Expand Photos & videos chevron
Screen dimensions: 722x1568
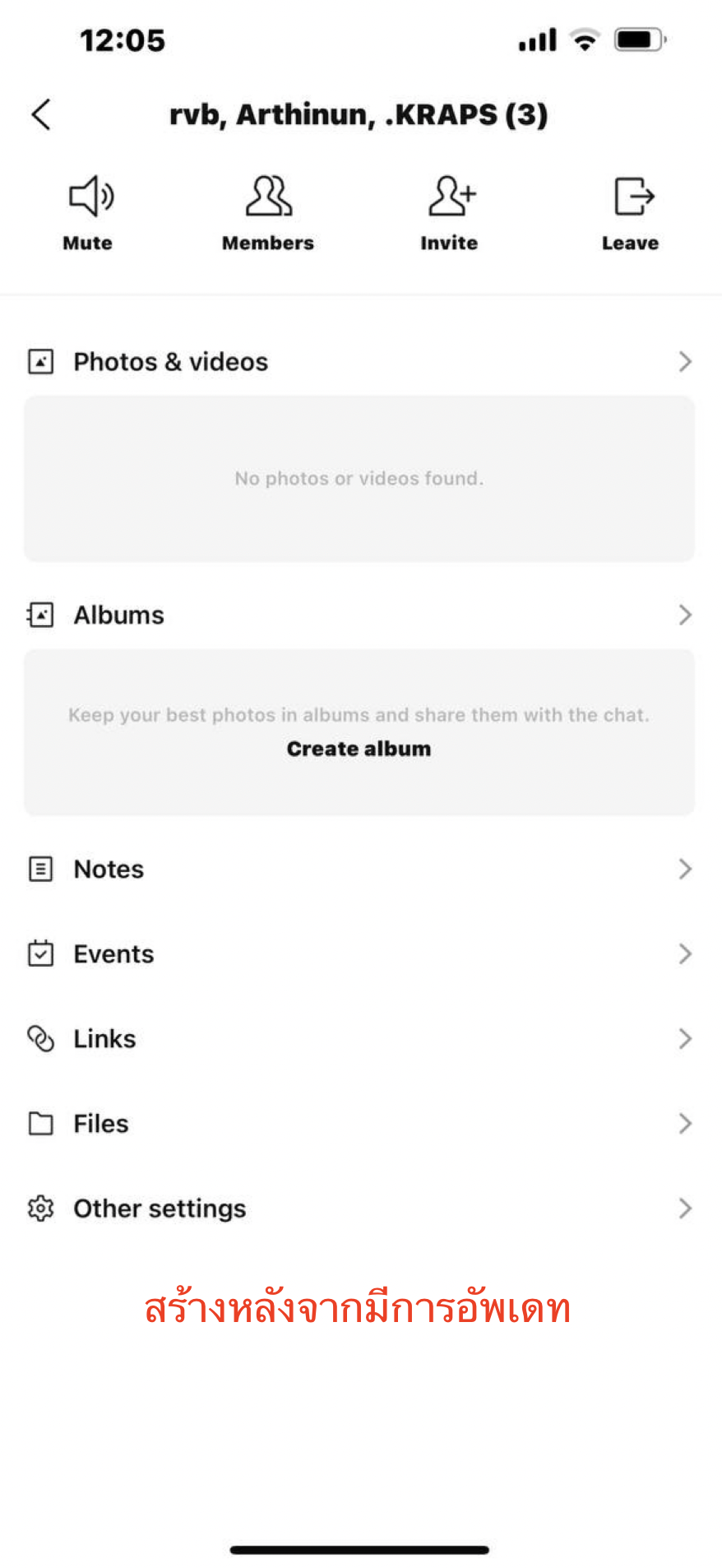pos(684,362)
